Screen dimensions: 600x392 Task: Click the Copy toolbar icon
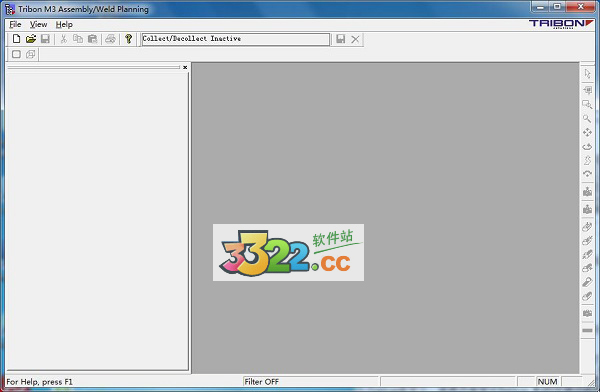(x=78, y=39)
